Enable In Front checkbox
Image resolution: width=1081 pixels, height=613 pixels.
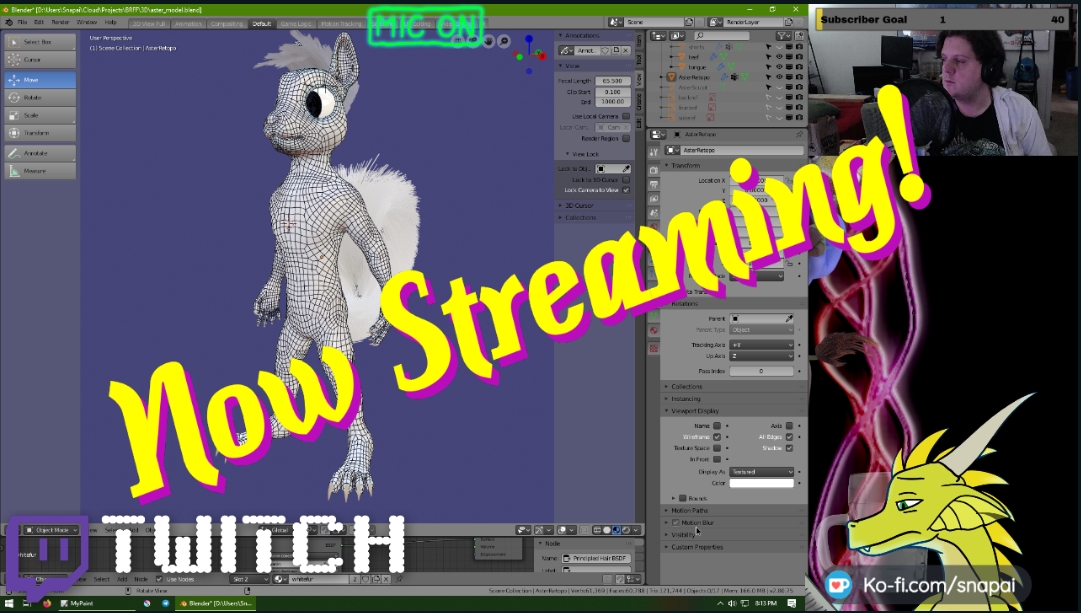(717, 459)
